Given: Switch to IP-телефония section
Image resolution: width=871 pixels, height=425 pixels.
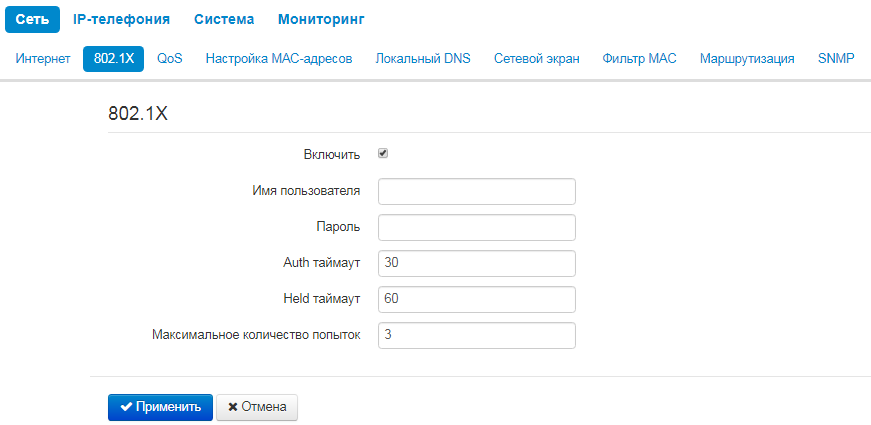Looking at the screenshot, I should pyautogui.click(x=121, y=19).
